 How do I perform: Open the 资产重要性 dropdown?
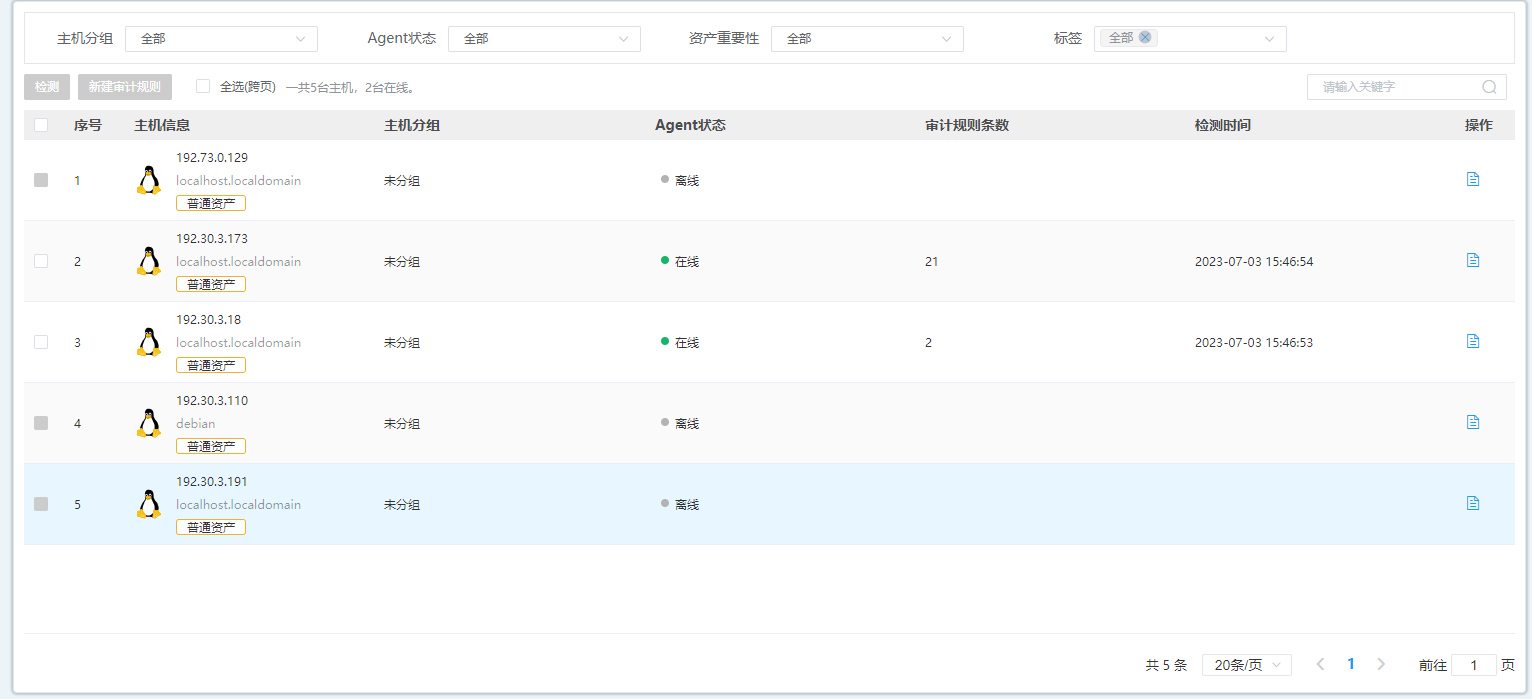point(867,39)
